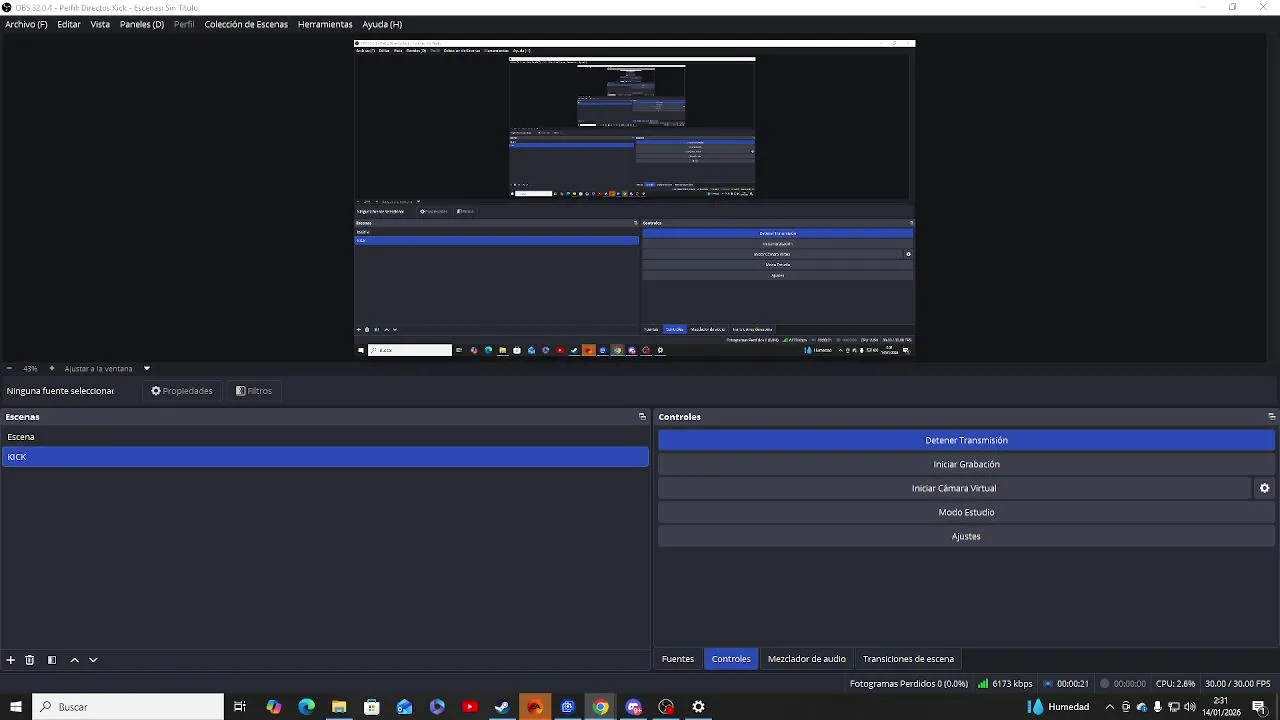
Task: Click the taskbar clock showing 2:31
Action: click(x=1221, y=707)
